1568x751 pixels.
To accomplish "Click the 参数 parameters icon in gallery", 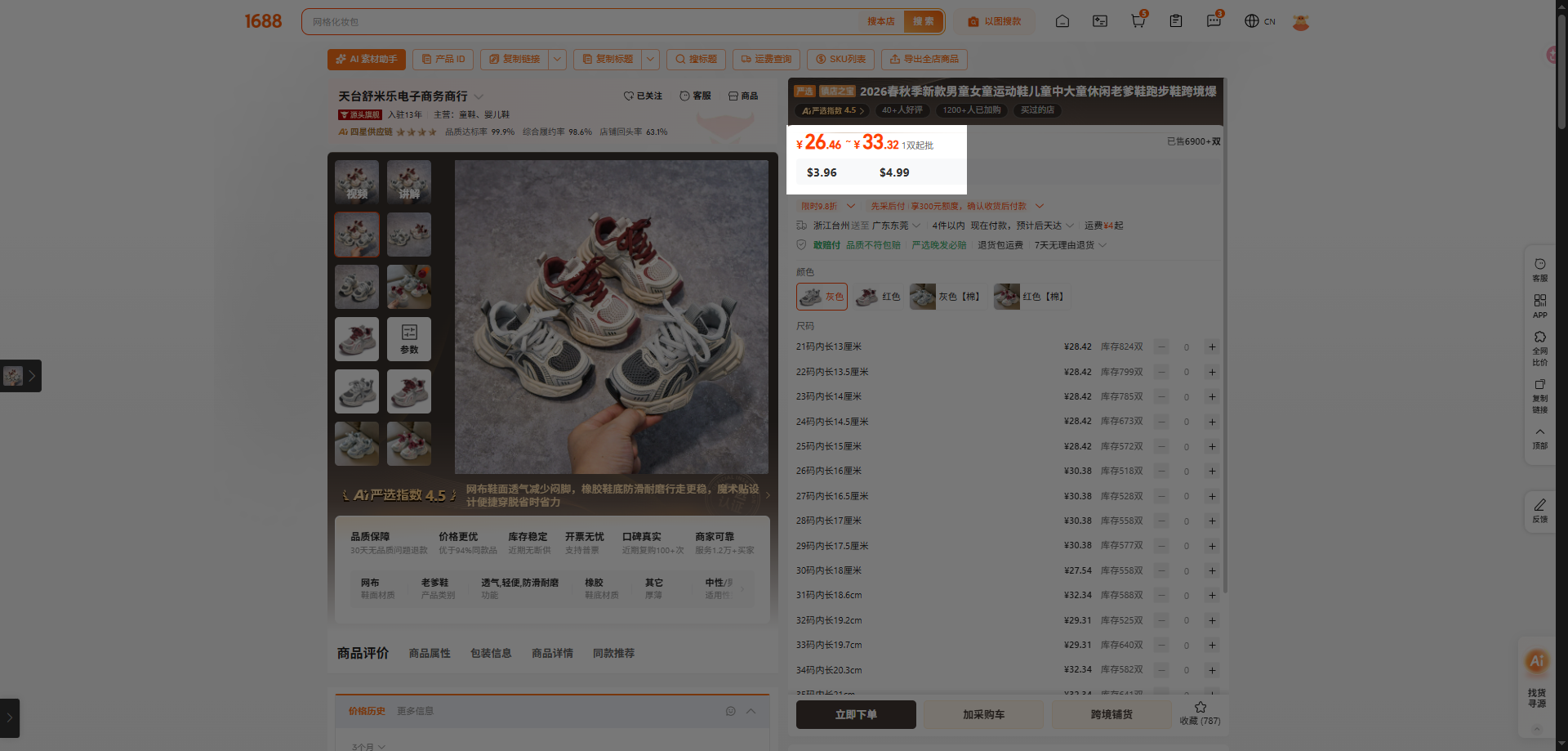I will [409, 338].
